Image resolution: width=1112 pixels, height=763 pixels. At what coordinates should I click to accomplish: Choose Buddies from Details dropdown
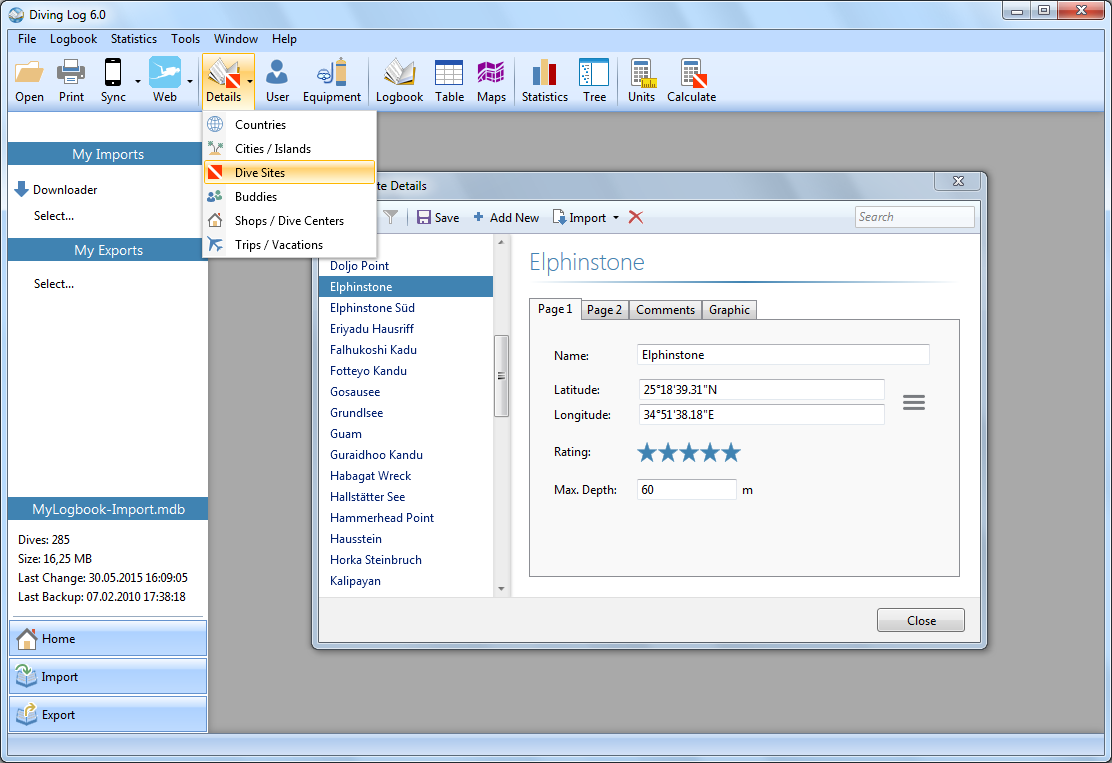[x=289, y=197]
